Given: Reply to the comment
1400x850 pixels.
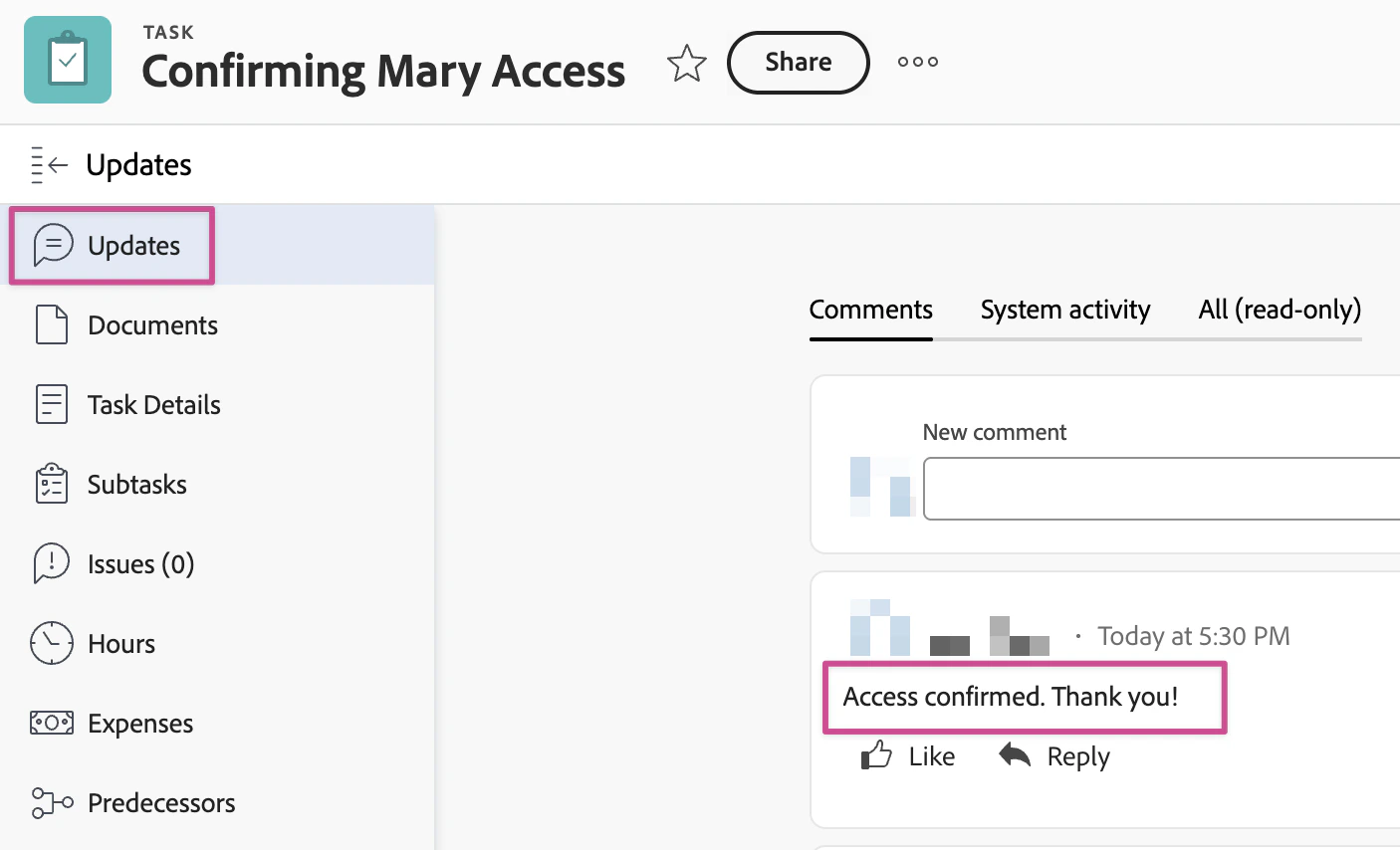Looking at the screenshot, I should click(x=1053, y=755).
